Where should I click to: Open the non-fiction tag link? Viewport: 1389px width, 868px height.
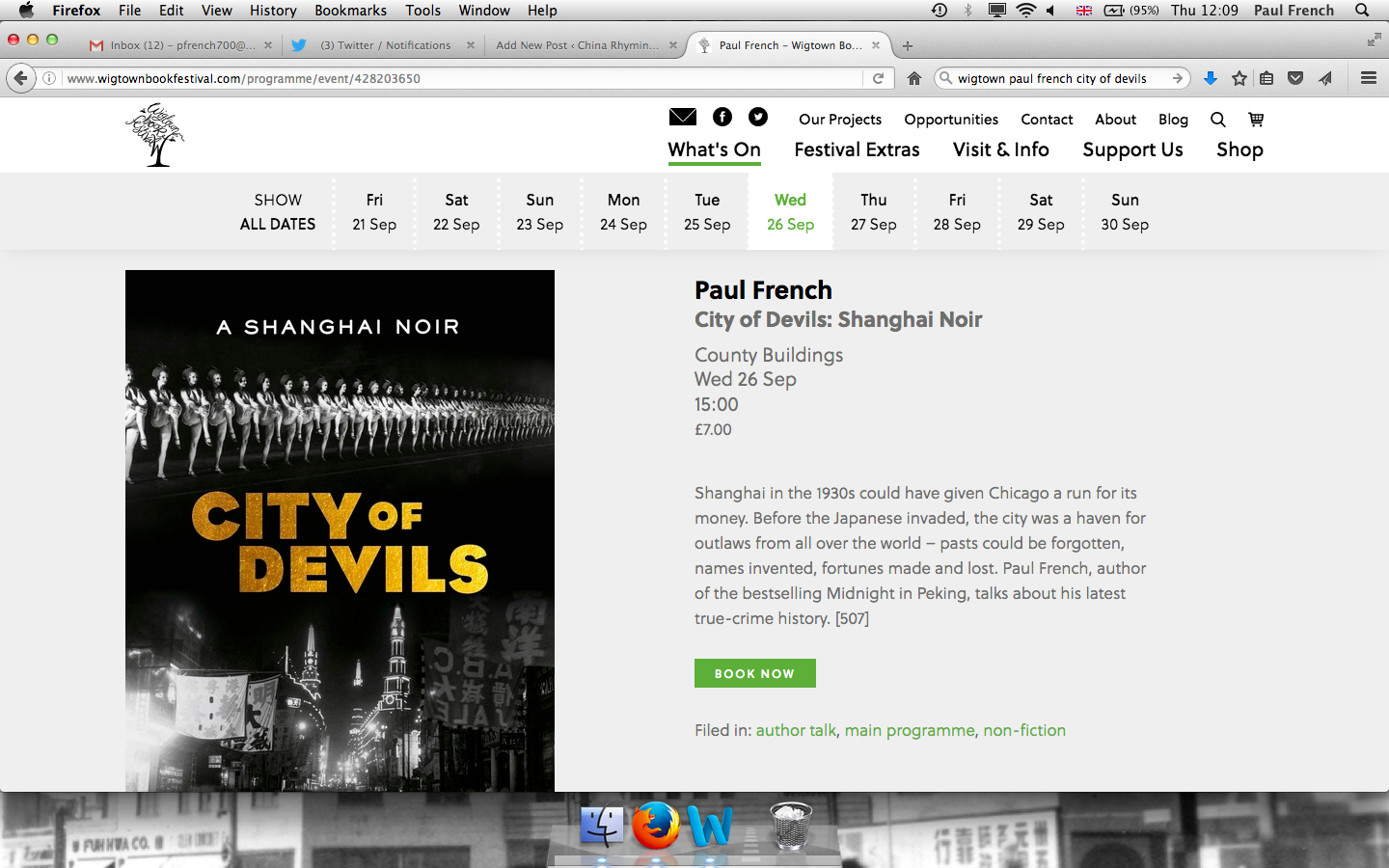(1024, 730)
